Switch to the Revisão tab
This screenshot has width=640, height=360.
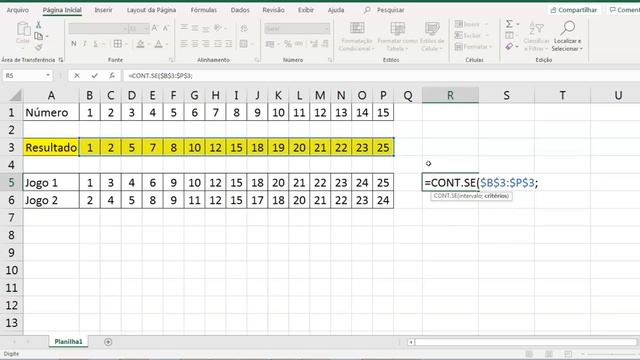pos(273,10)
